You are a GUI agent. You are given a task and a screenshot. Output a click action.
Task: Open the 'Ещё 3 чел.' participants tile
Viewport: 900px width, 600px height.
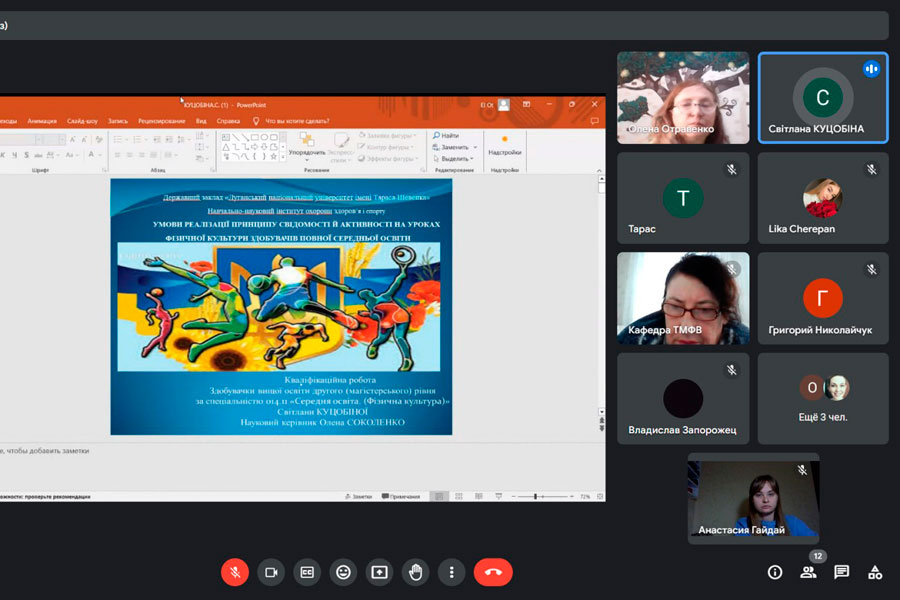[822, 398]
